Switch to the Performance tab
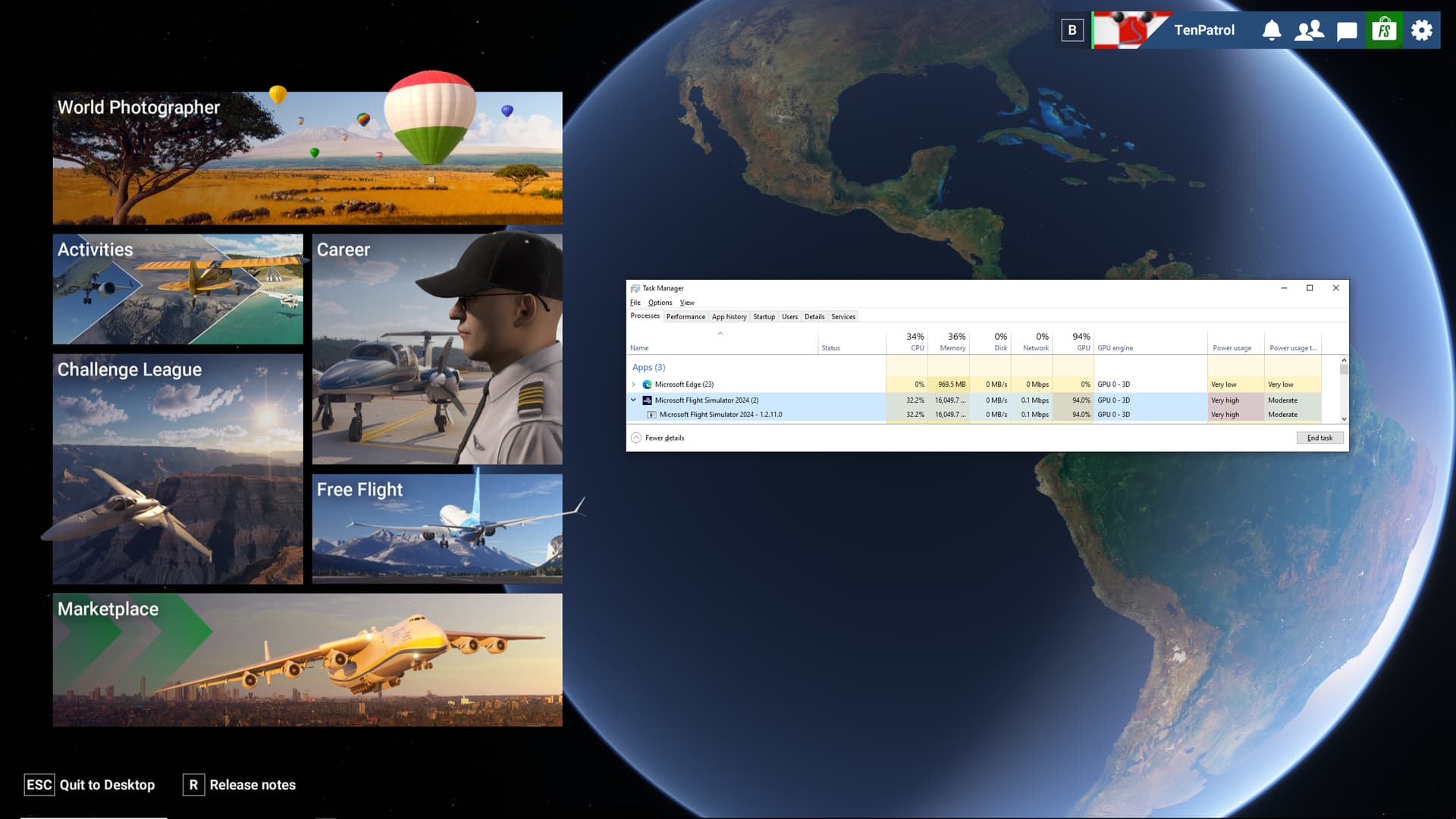This screenshot has height=819, width=1456. coord(686,317)
